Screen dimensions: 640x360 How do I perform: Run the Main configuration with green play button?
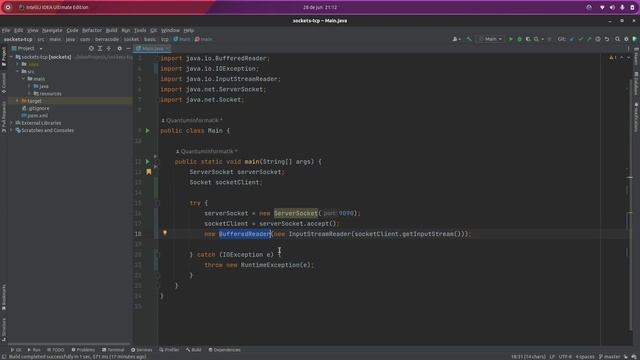click(x=510, y=39)
